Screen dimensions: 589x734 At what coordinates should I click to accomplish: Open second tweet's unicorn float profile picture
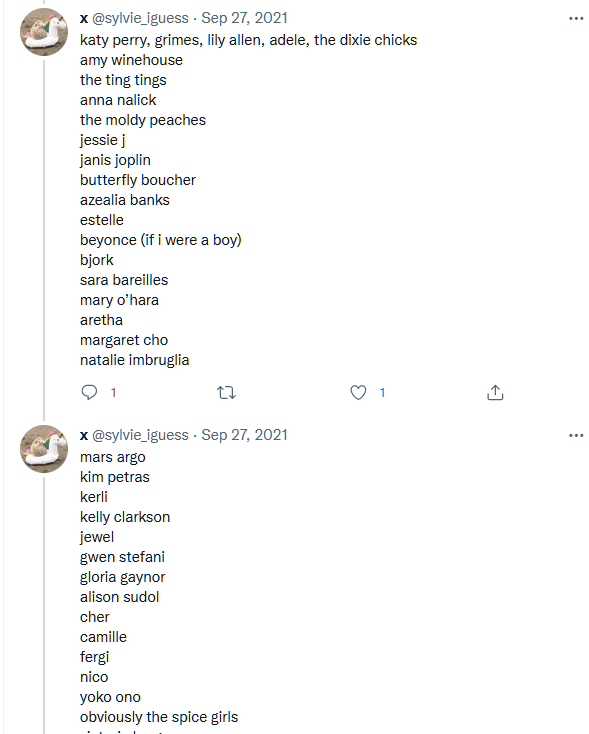click(x=44, y=449)
